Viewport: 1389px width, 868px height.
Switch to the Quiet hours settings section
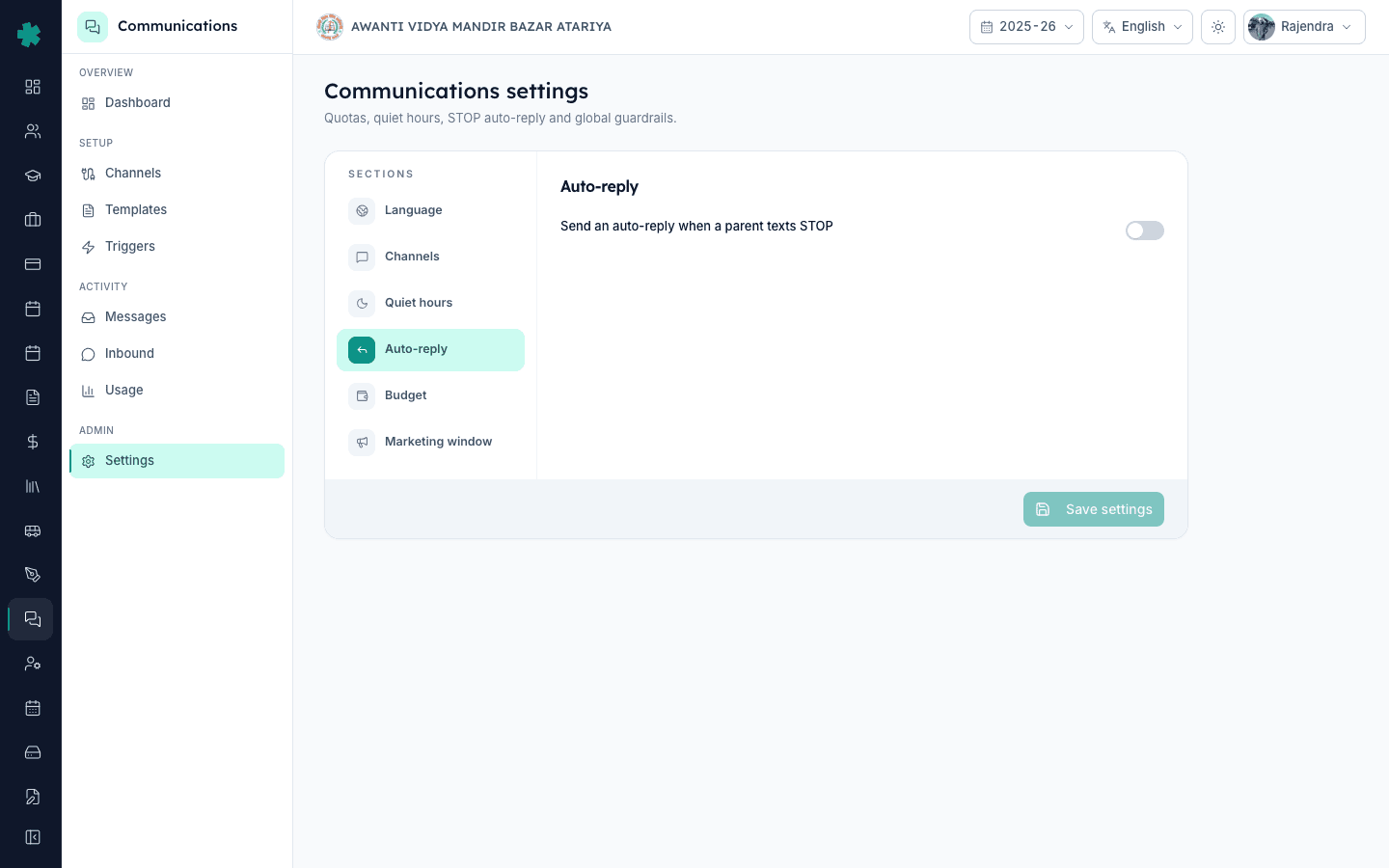tap(430, 303)
